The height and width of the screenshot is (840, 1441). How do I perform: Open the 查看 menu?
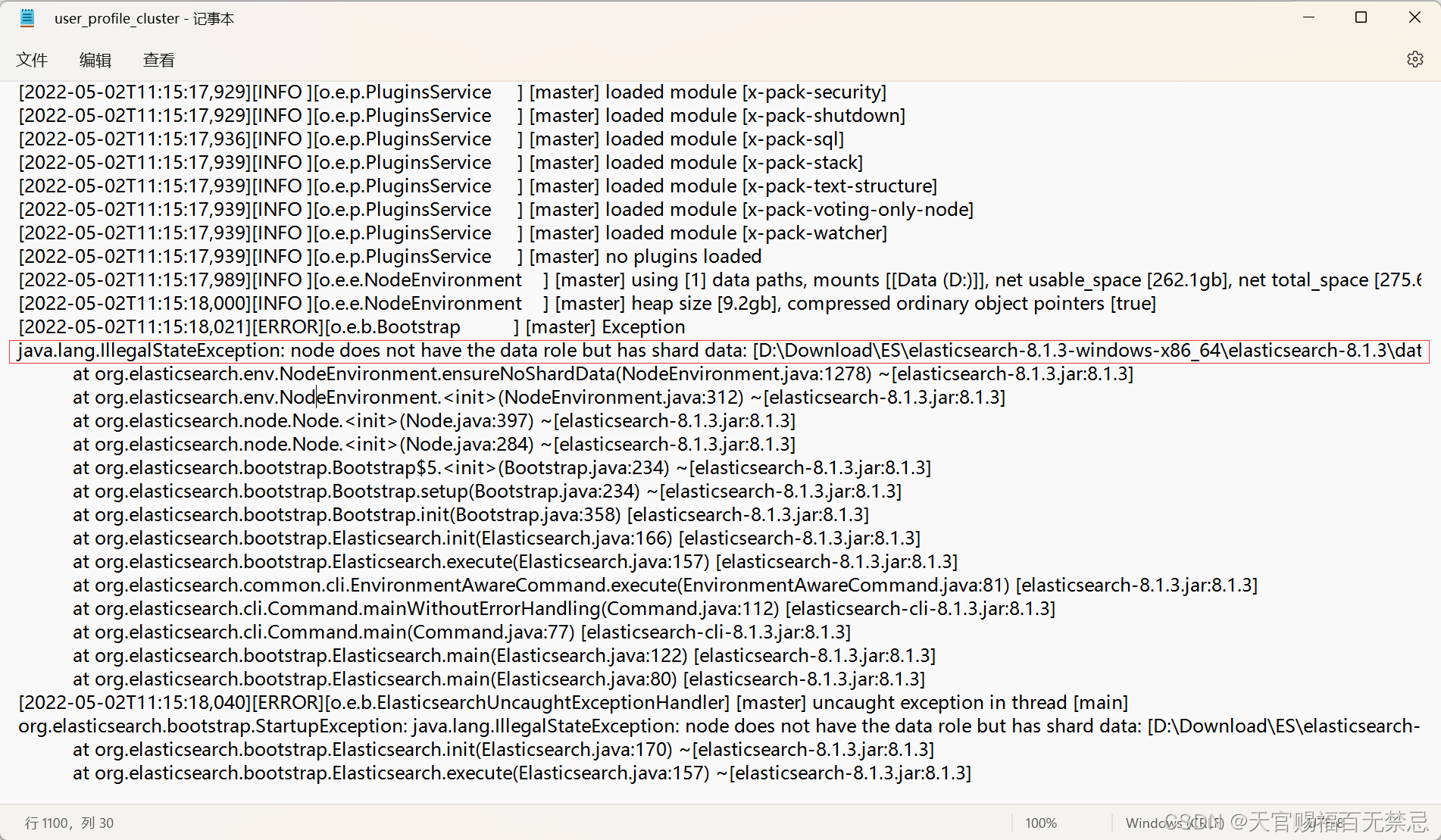[x=159, y=60]
